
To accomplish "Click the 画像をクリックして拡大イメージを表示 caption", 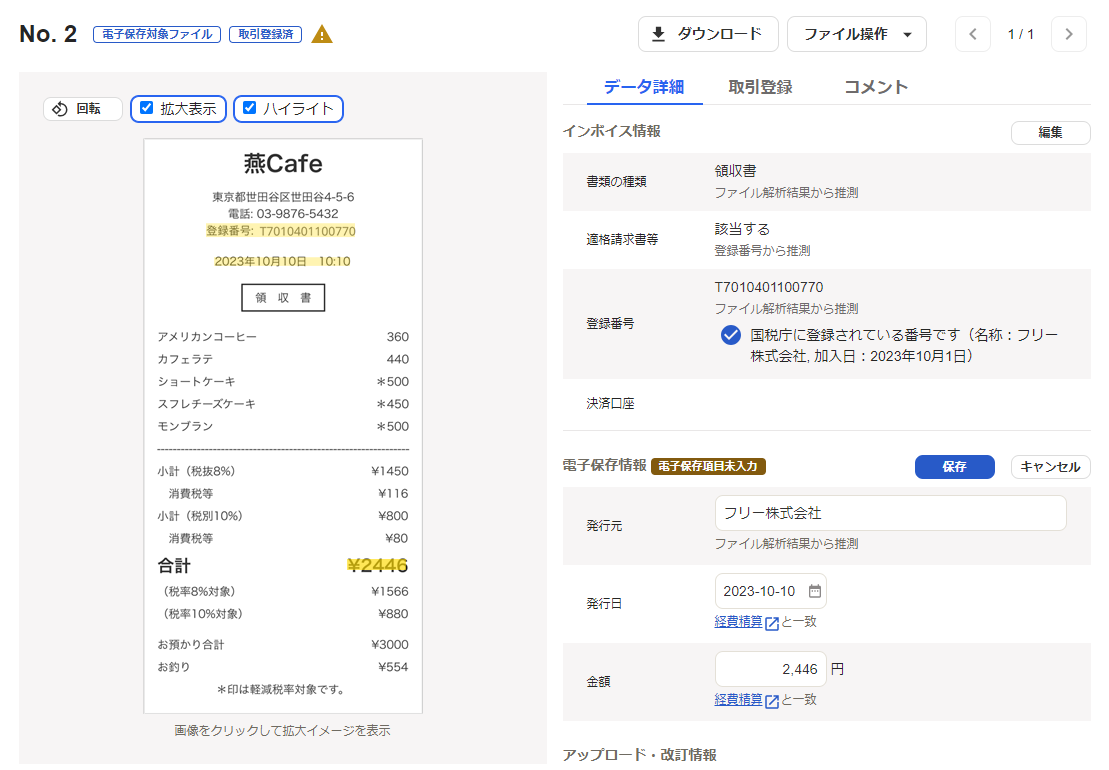I will [x=282, y=730].
